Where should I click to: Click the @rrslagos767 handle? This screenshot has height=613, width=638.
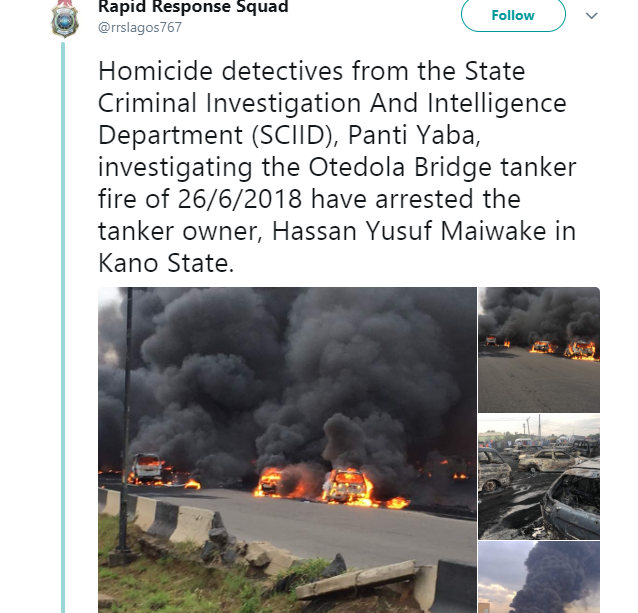139,27
